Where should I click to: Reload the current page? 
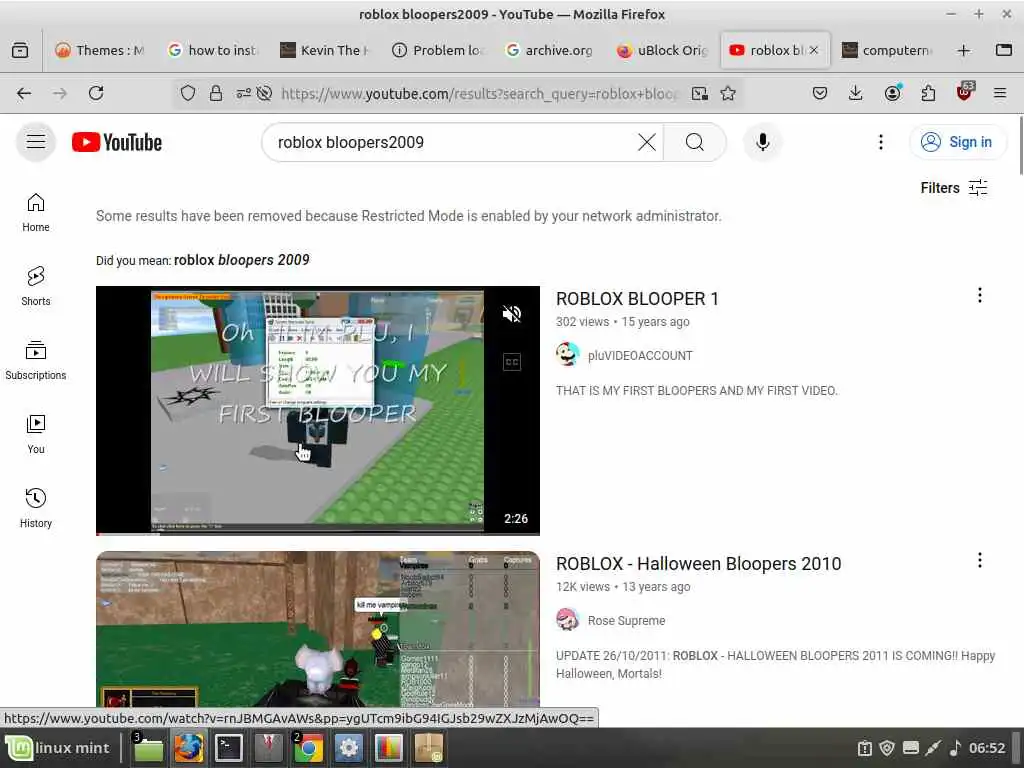pyautogui.click(x=96, y=93)
